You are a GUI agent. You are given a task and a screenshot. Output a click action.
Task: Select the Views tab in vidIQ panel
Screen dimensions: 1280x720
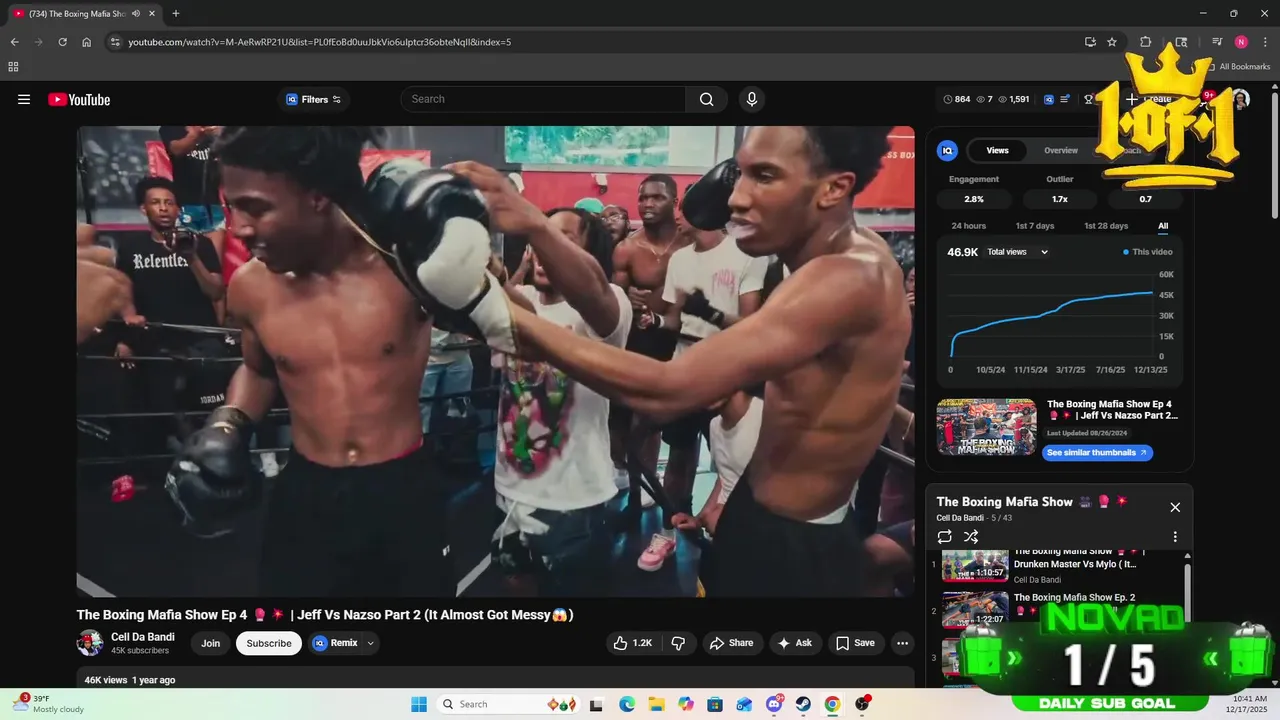(x=998, y=150)
